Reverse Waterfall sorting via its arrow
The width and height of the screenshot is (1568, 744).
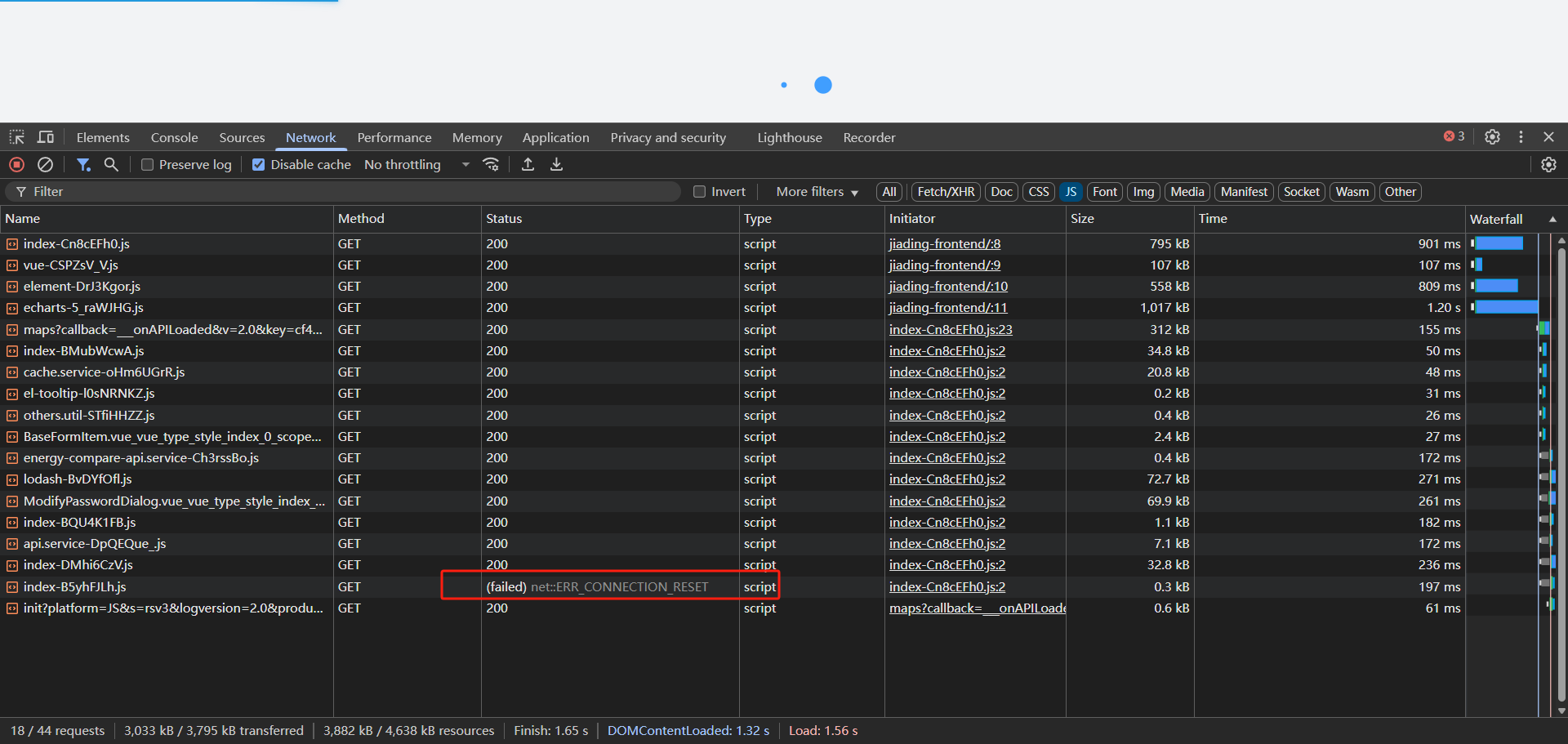[x=1552, y=219]
